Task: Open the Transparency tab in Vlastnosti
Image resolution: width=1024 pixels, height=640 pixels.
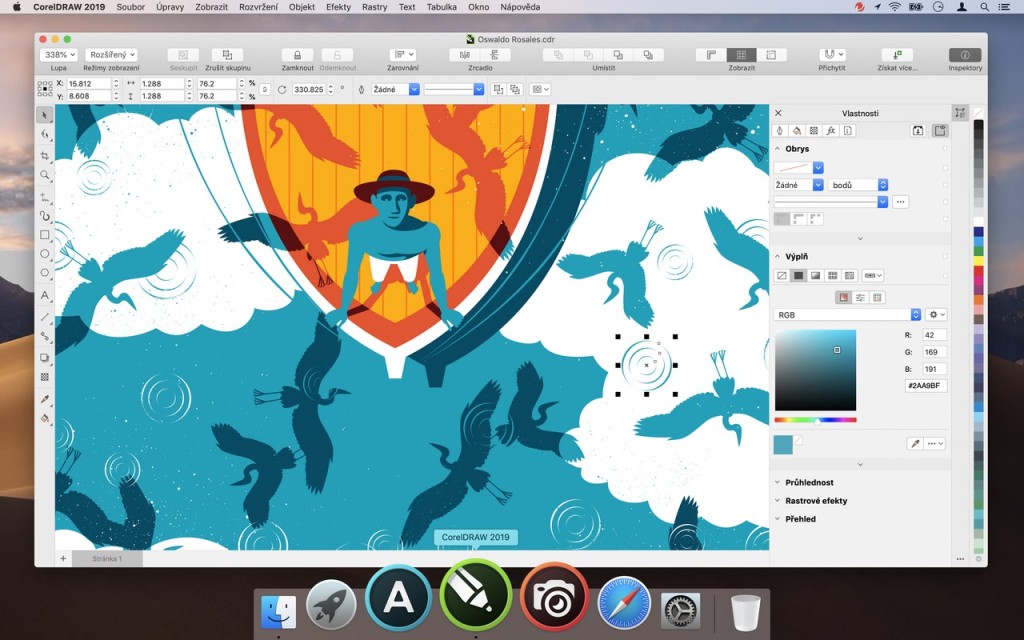Action: coord(814,131)
